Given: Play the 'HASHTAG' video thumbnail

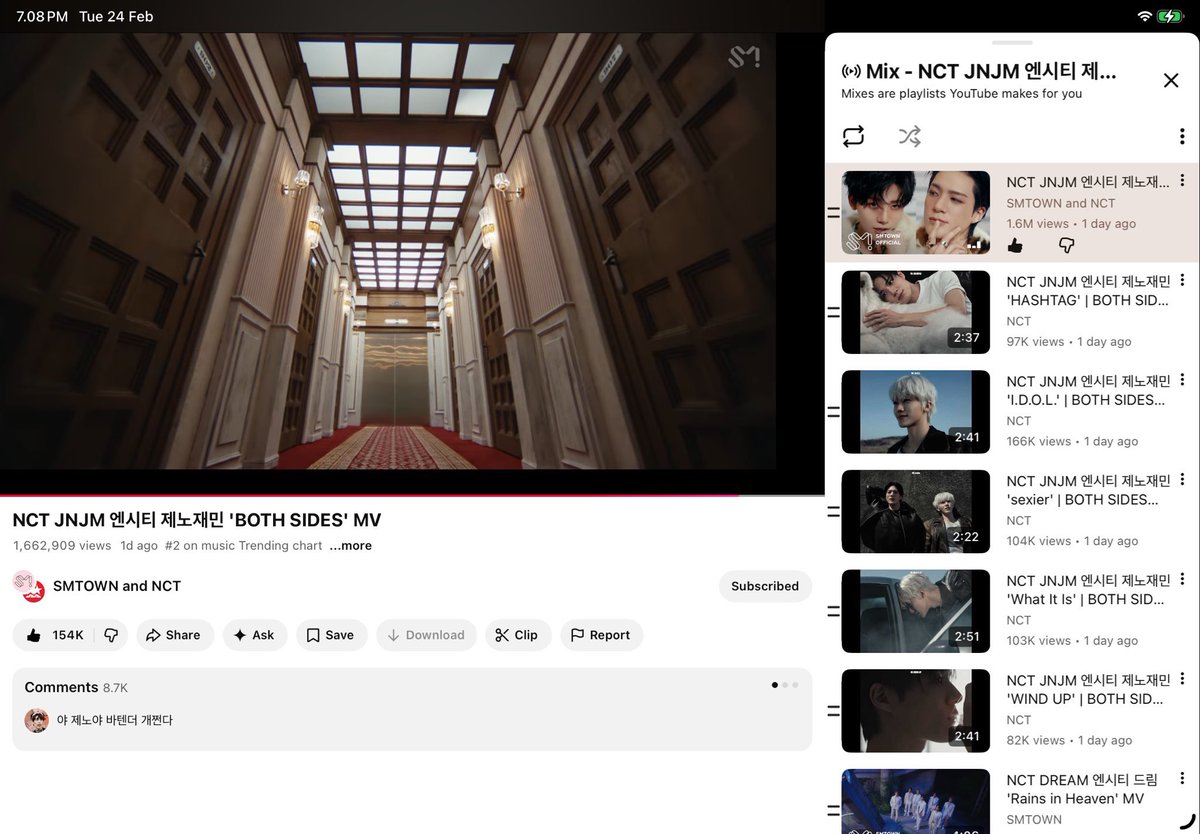Looking at the screenshot, I should 916,312.
